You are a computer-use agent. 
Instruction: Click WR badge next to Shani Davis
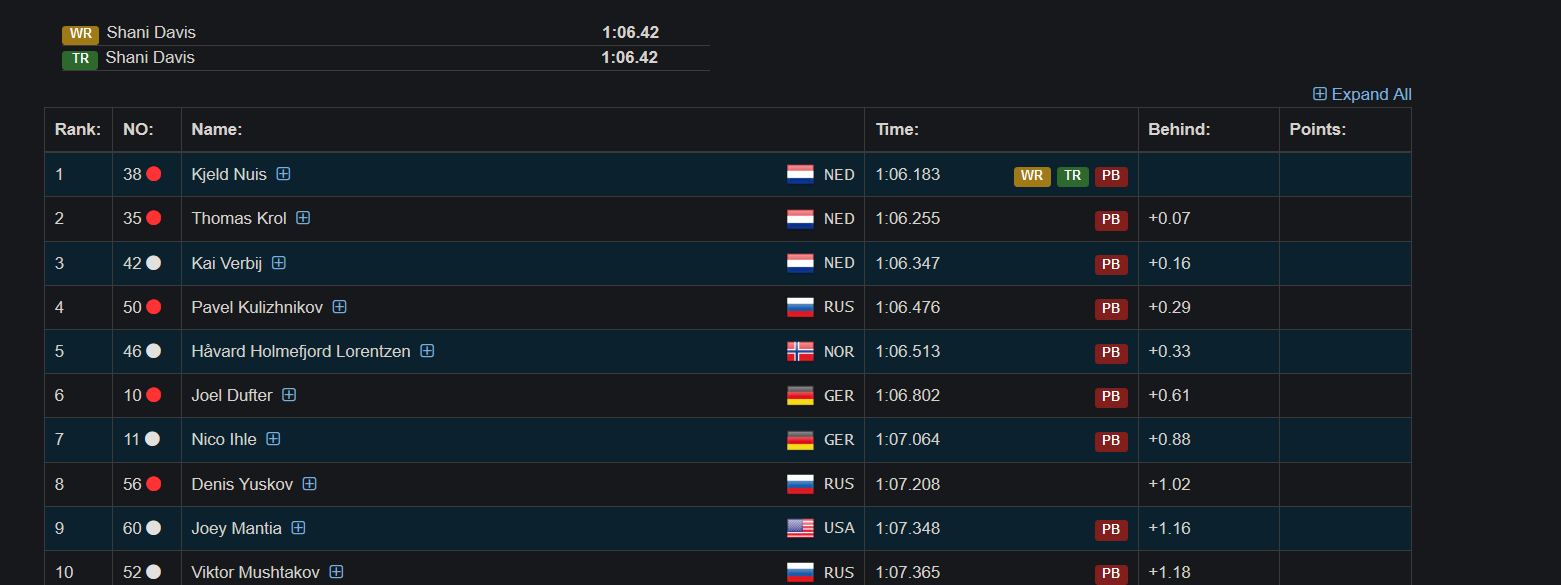point(80,34)
